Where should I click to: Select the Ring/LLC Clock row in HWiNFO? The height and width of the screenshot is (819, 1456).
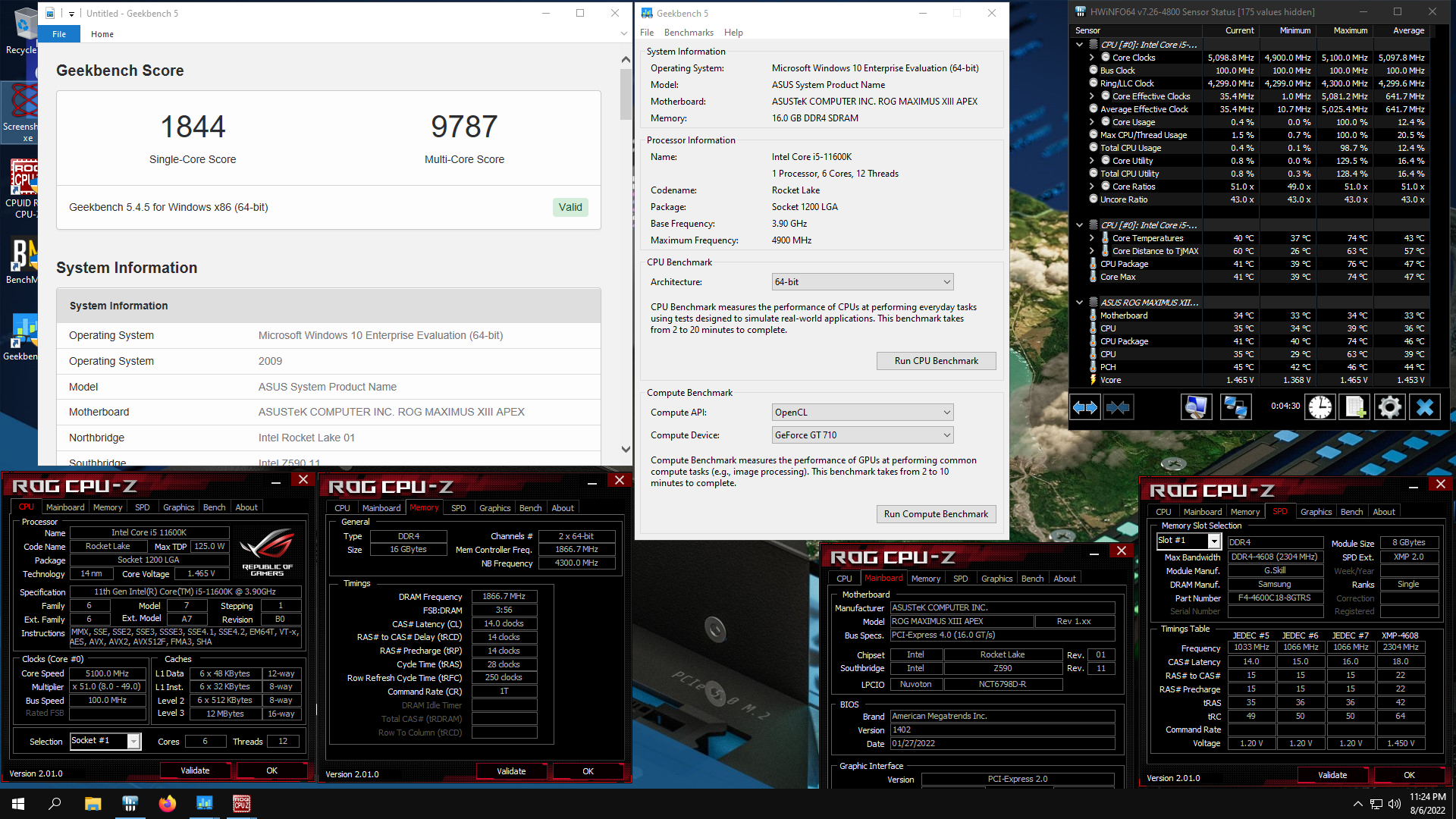tap(1260, 83)
